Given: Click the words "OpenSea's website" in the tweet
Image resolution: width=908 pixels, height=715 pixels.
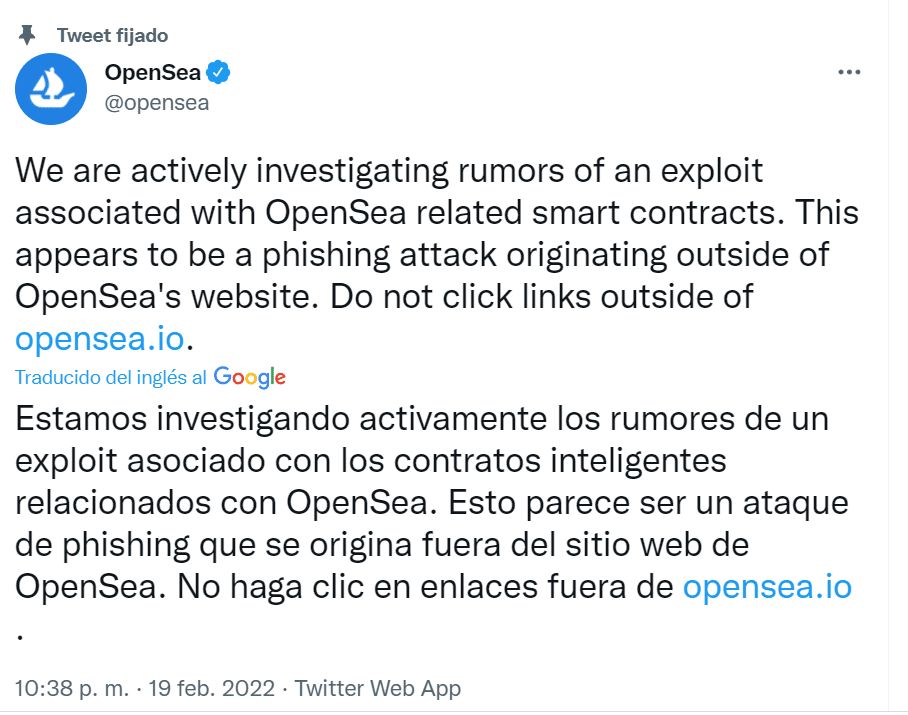Looking at the screenshot, I should point(167,297).
